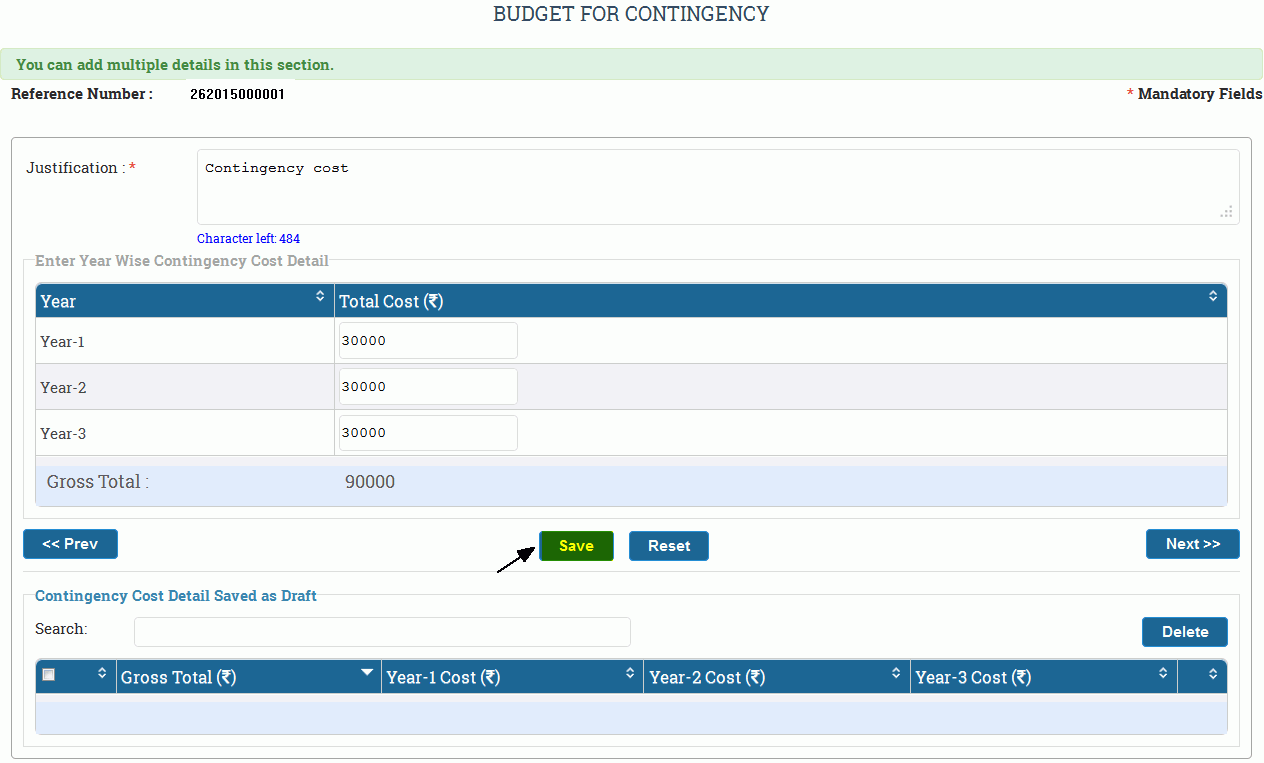
Task: Sort Year-1 Cost column using sort icon
Action: [x=629, y=674]
